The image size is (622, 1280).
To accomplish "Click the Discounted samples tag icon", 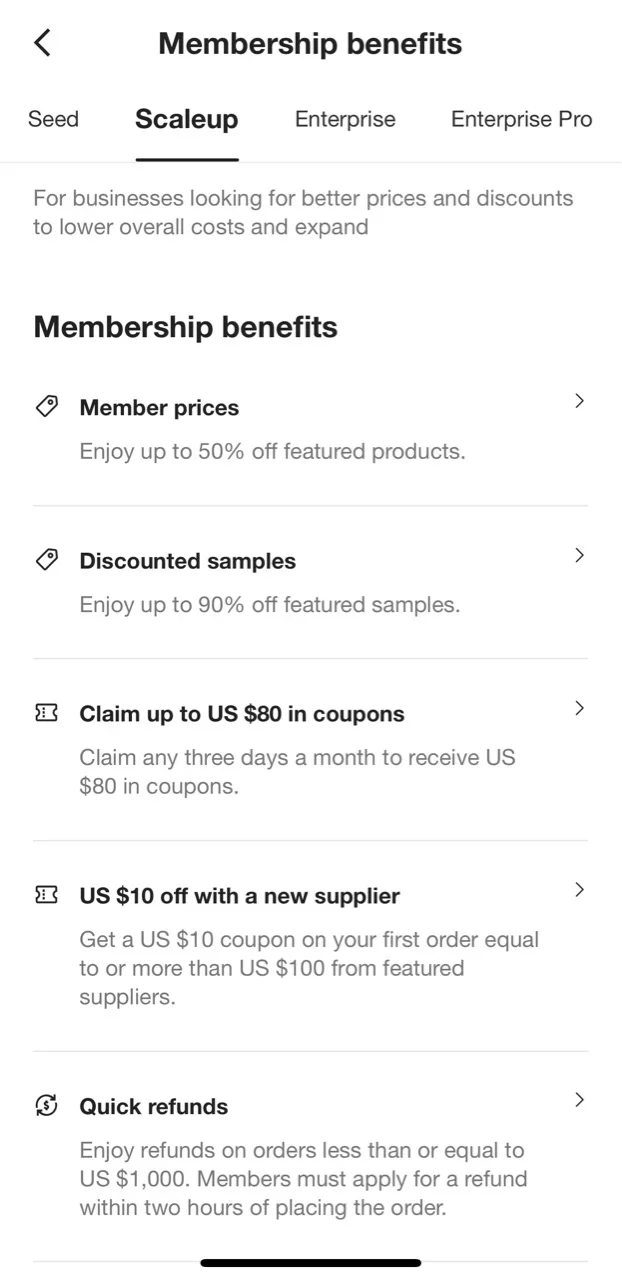I will pyautogui.click(x=46, y=560).
